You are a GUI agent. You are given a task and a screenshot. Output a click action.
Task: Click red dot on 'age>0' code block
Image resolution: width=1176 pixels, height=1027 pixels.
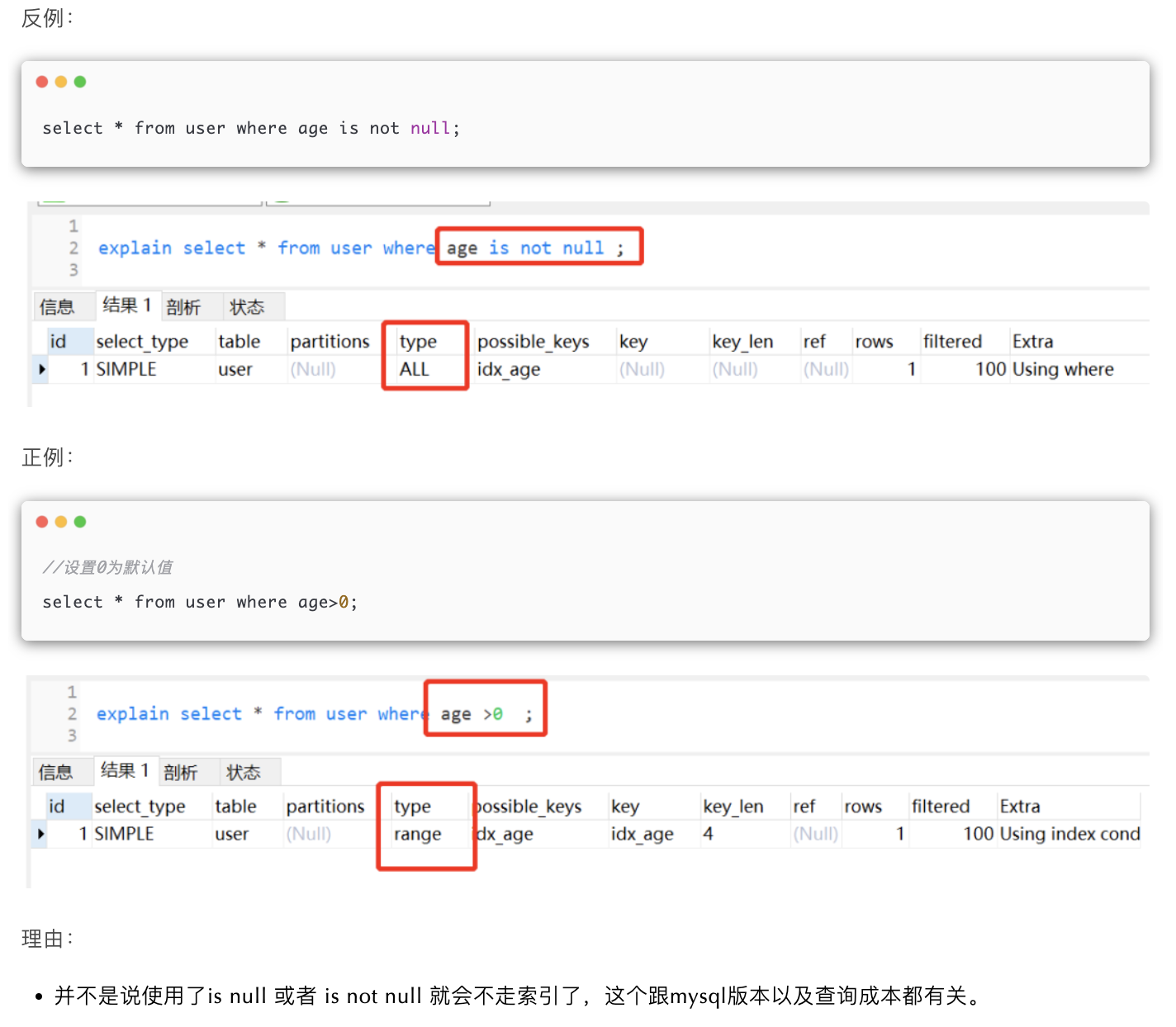42,522
